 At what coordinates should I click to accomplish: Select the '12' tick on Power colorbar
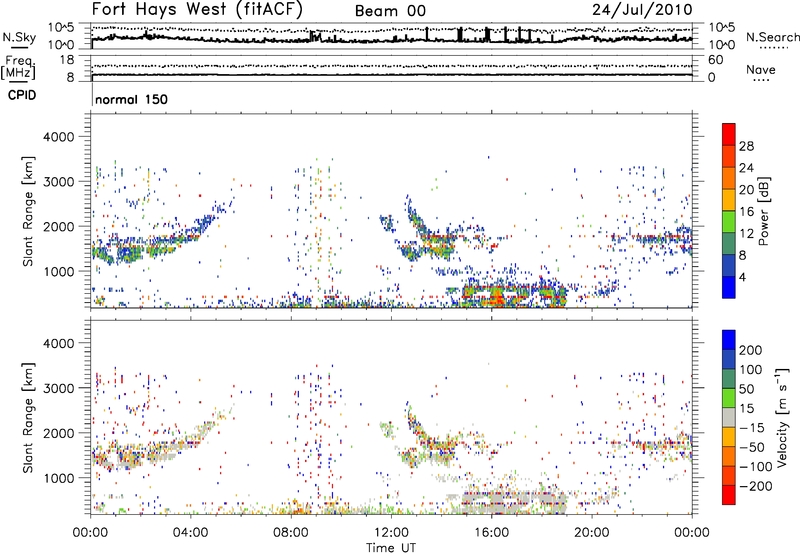pyautogui.click(x=746, y=234)
